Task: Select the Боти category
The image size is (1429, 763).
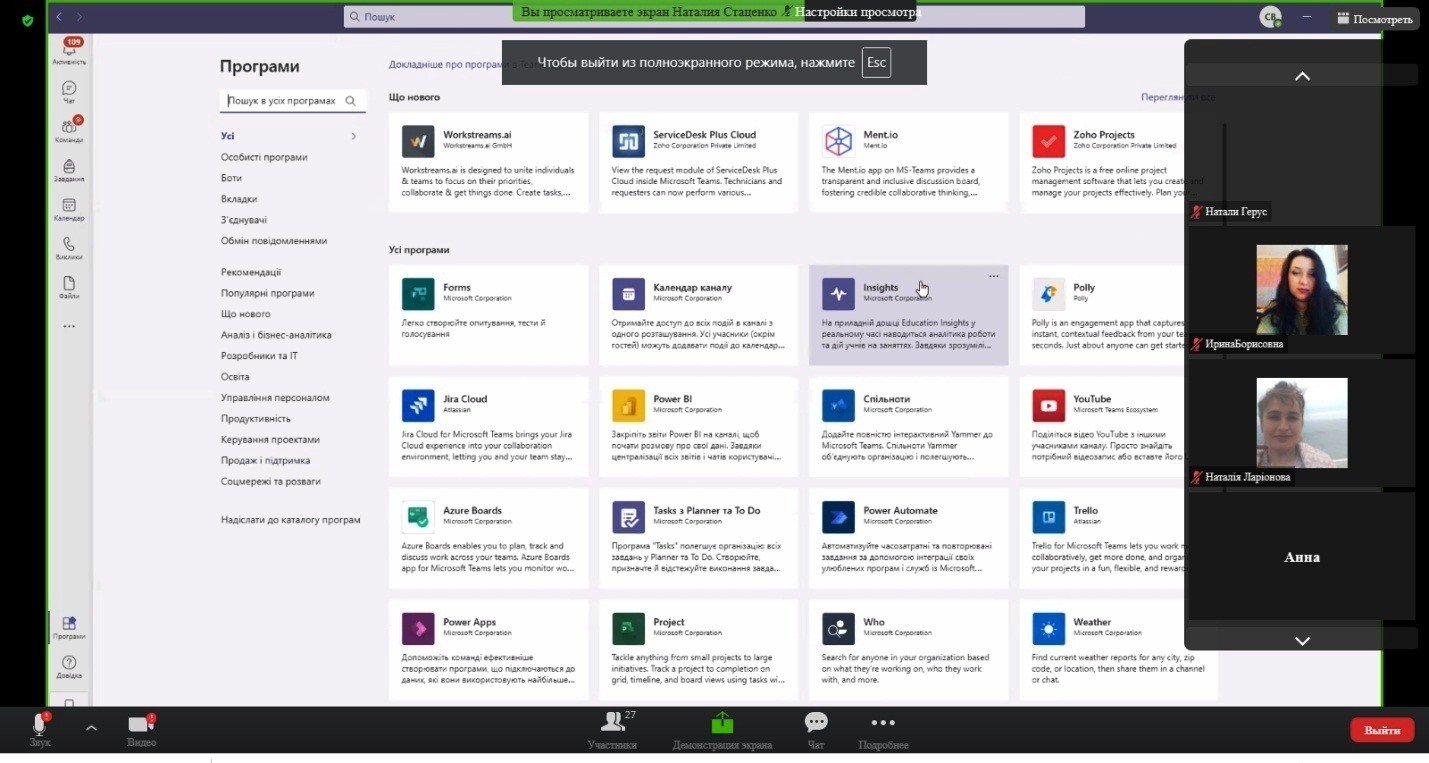Action: [x=231, y=178]
